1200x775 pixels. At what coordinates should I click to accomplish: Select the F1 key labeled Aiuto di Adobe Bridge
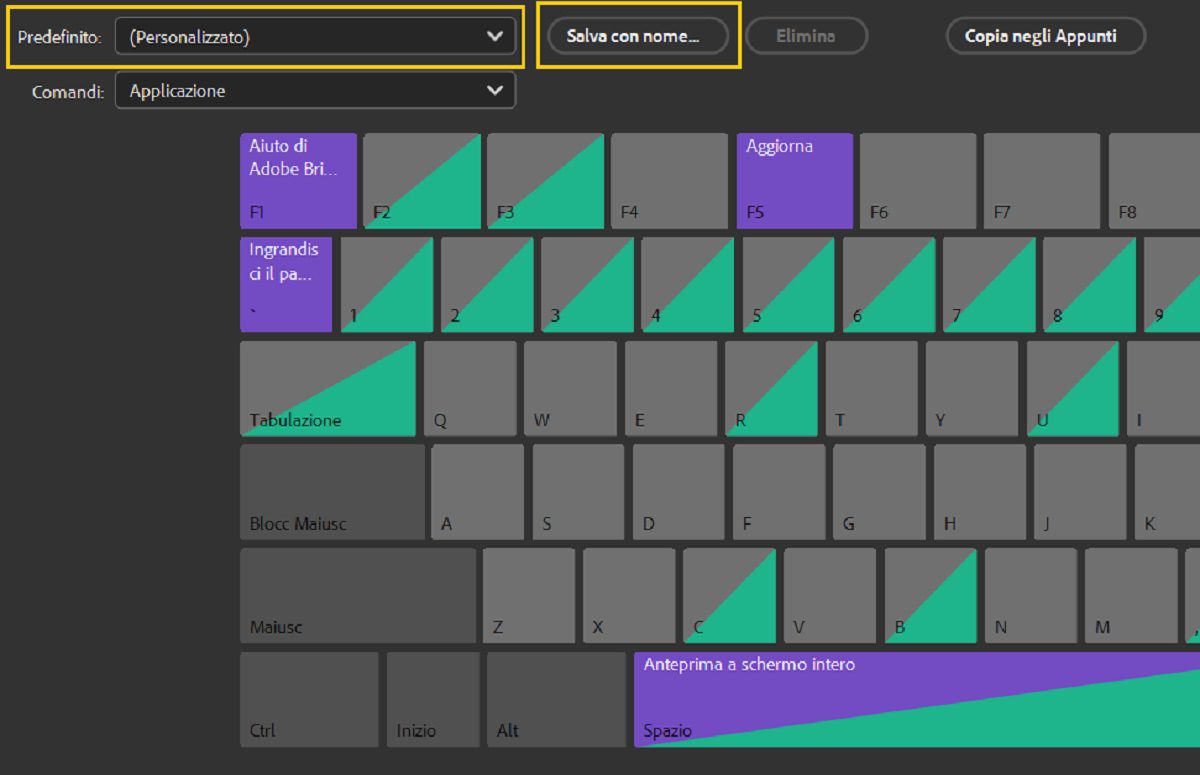click(298, 181)
